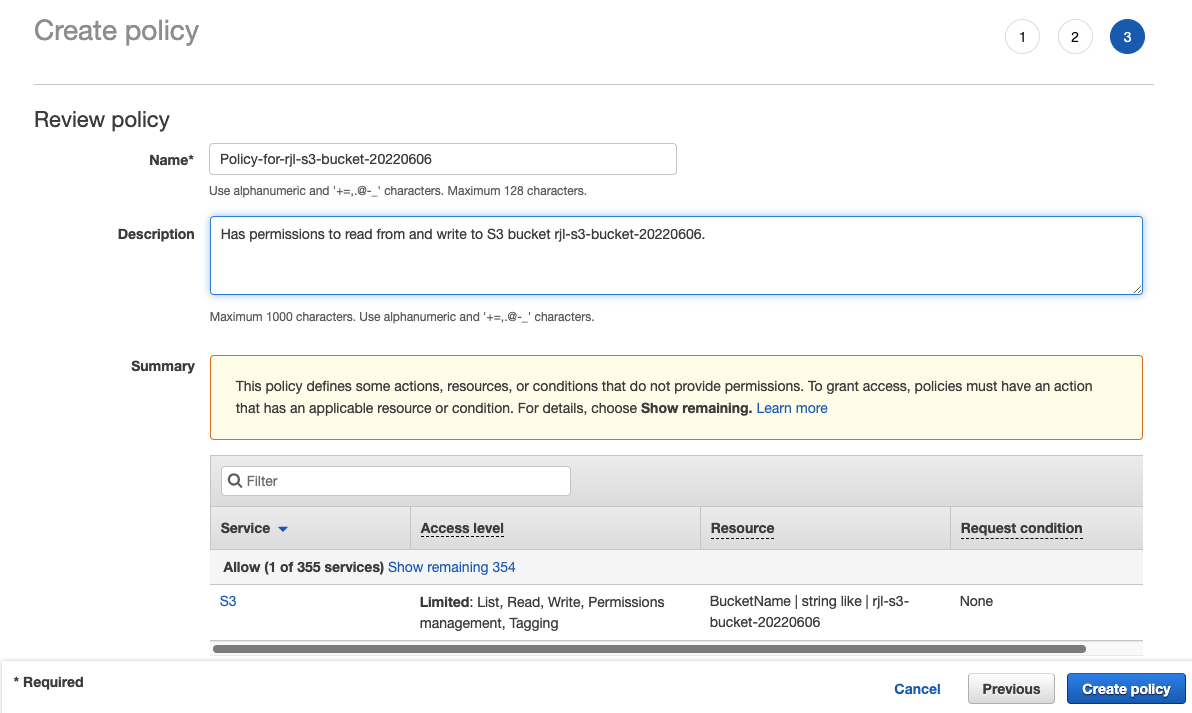Go back with Previous button
The height and width of the screenshot is (713, 1192).
(1011, 689)
